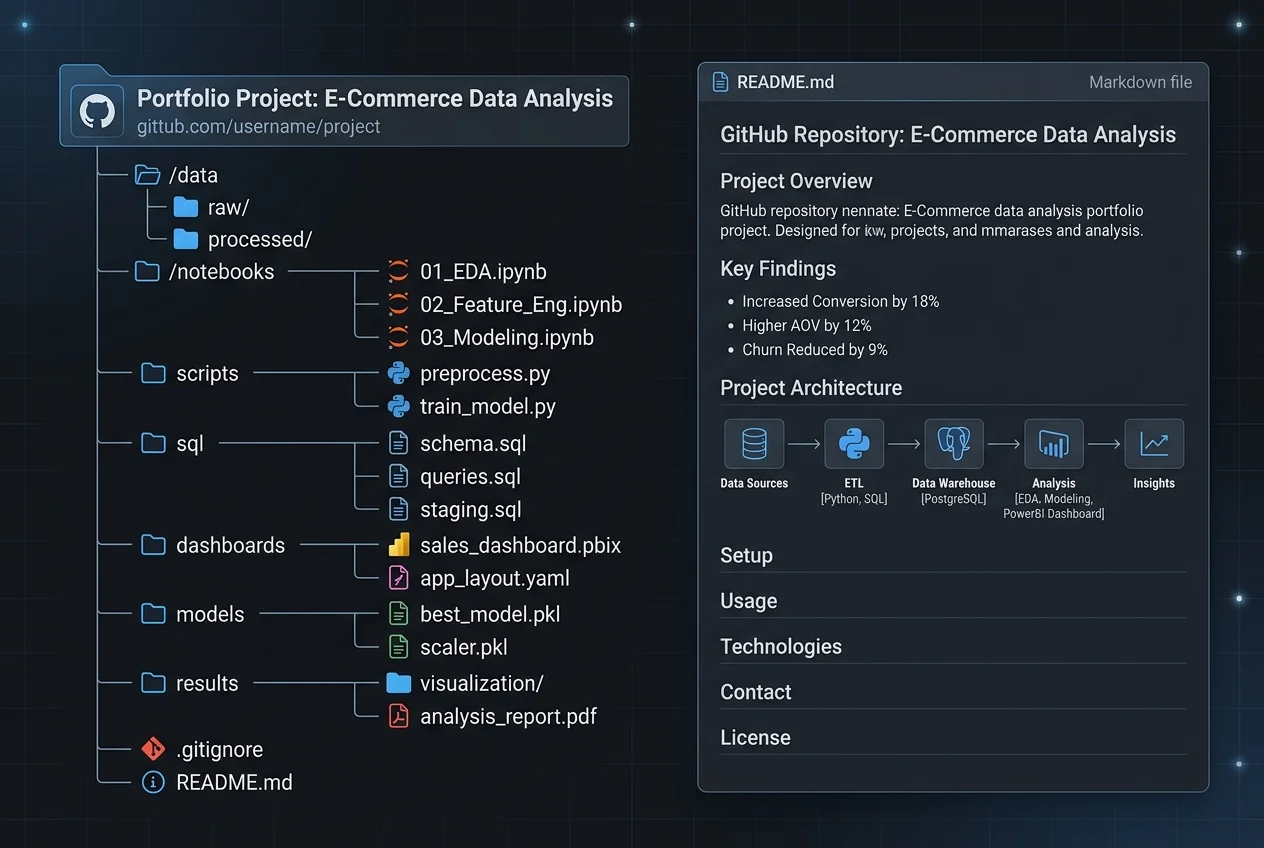Click Power BI icon beside sales_dashboard.pbix
Screen dimensions: 1264x848
[398, 545]
